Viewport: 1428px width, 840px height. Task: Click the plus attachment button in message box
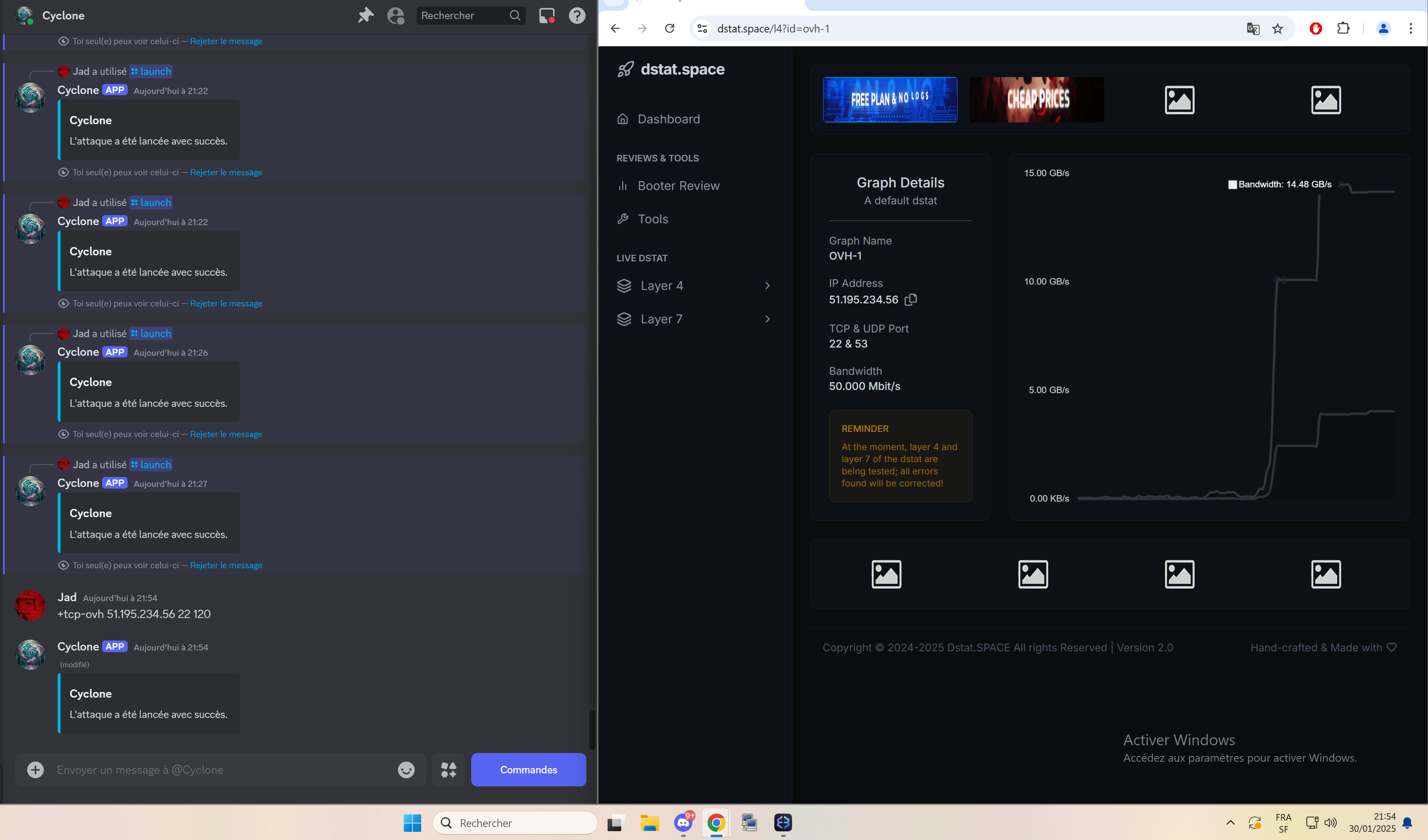pos(35,770)
